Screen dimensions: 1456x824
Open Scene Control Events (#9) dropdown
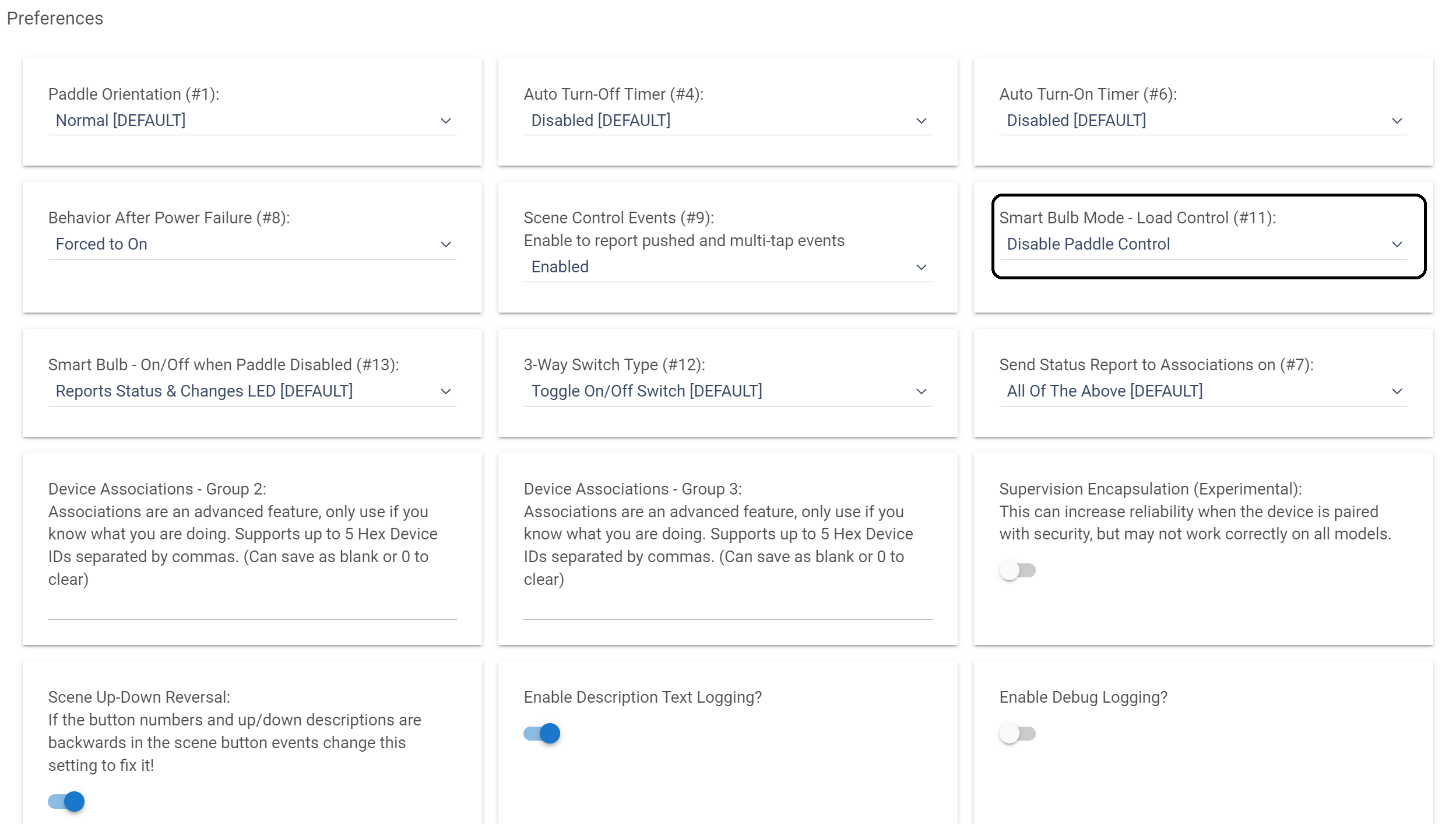click(x=727, y=267)
